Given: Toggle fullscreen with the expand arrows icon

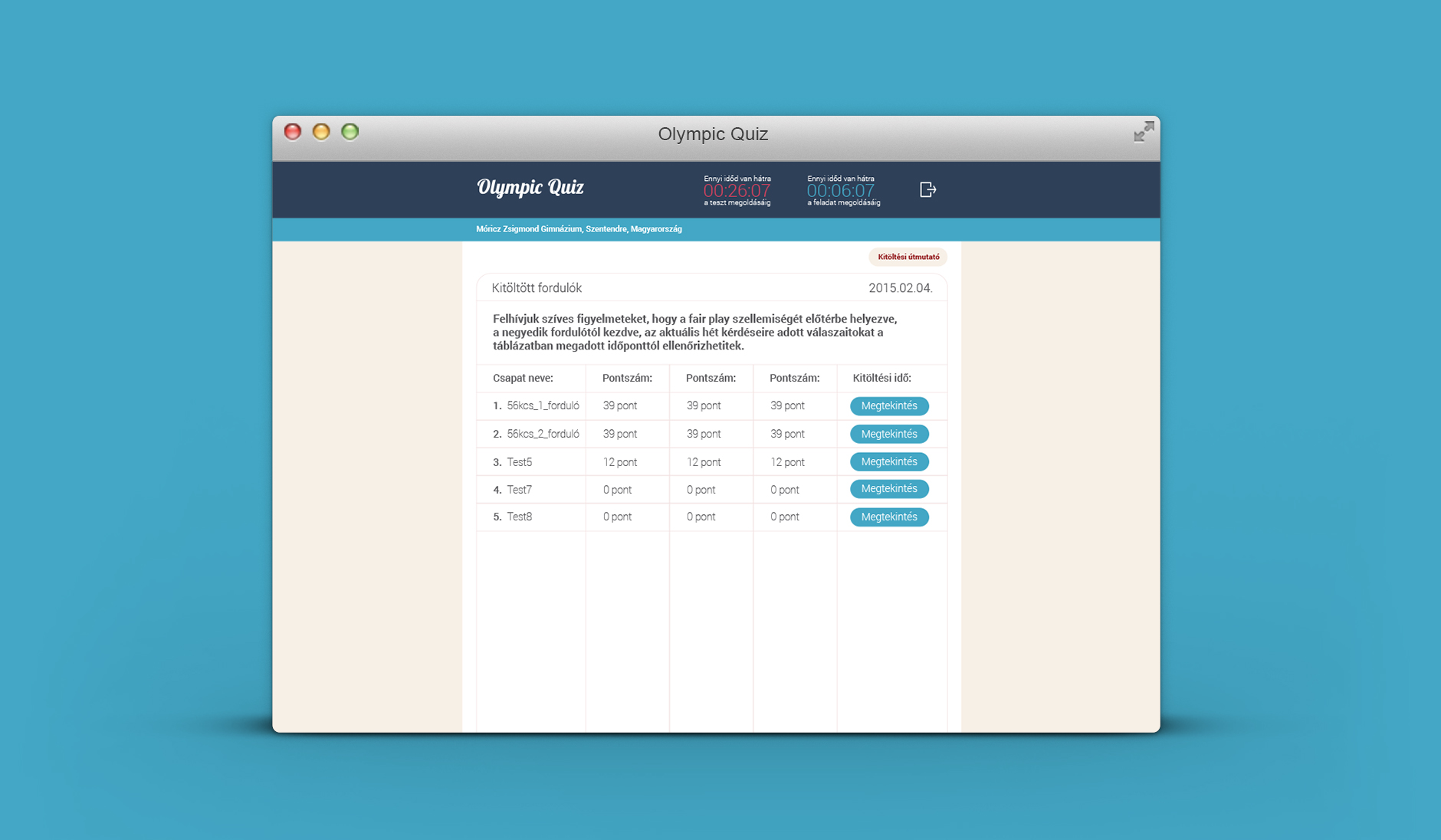Looking at the screenshot, I should pyautogui.click(x=1144, y=133).
